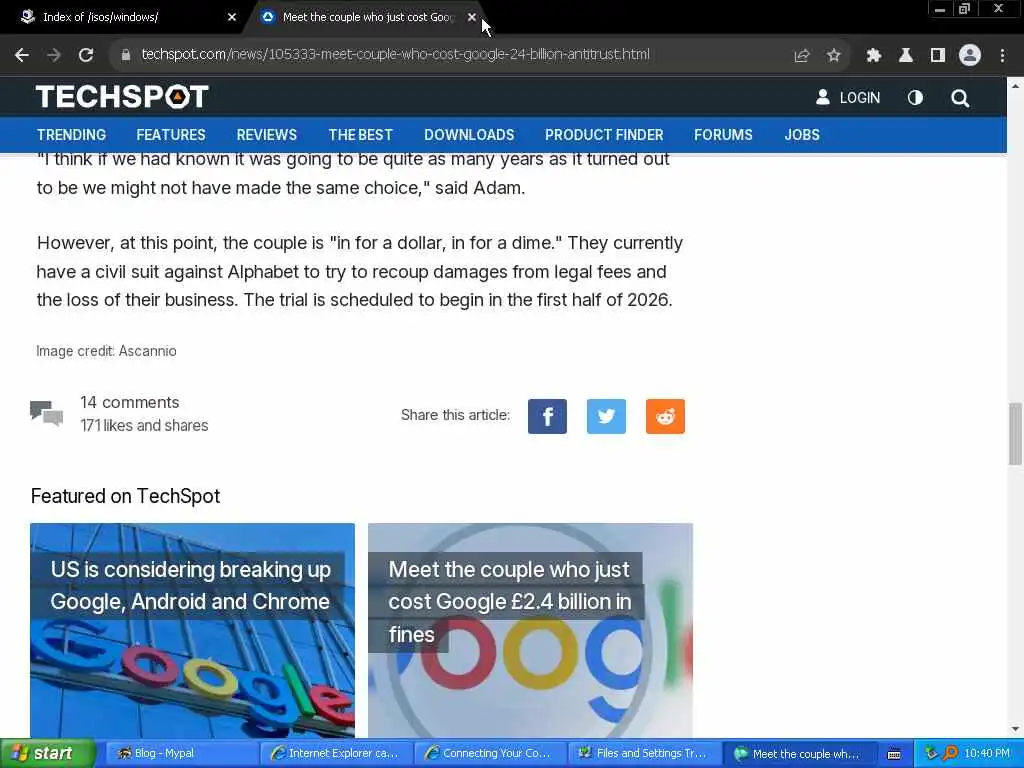Click Meet the couple taskbar button
Screen dimensions: 1024x768
pyautogui.click(x=798, y=754)
